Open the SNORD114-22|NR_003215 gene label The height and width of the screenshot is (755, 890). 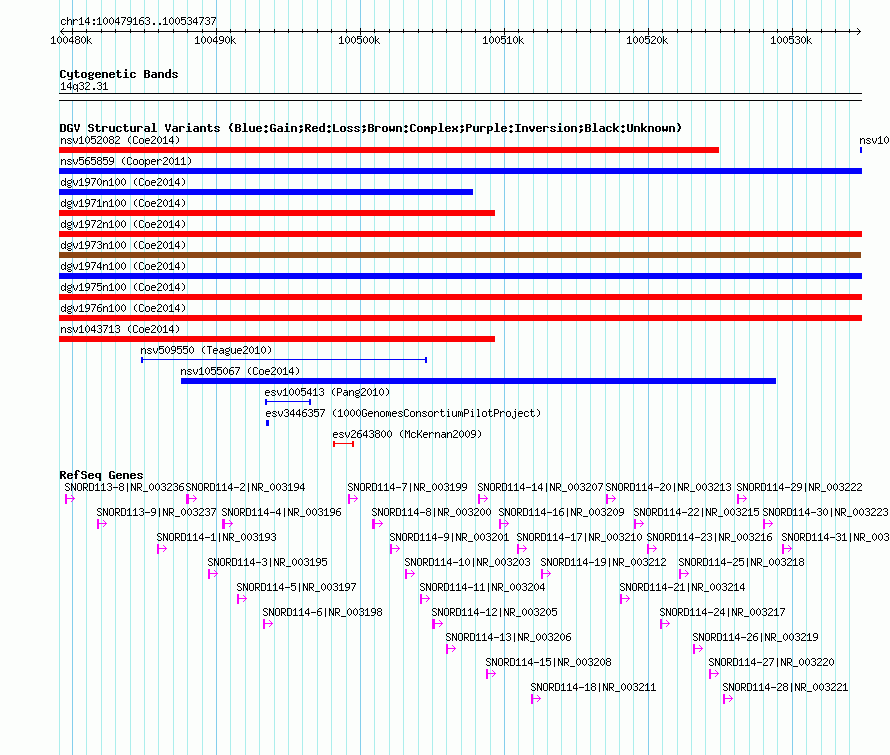click(x=696, y=512)
